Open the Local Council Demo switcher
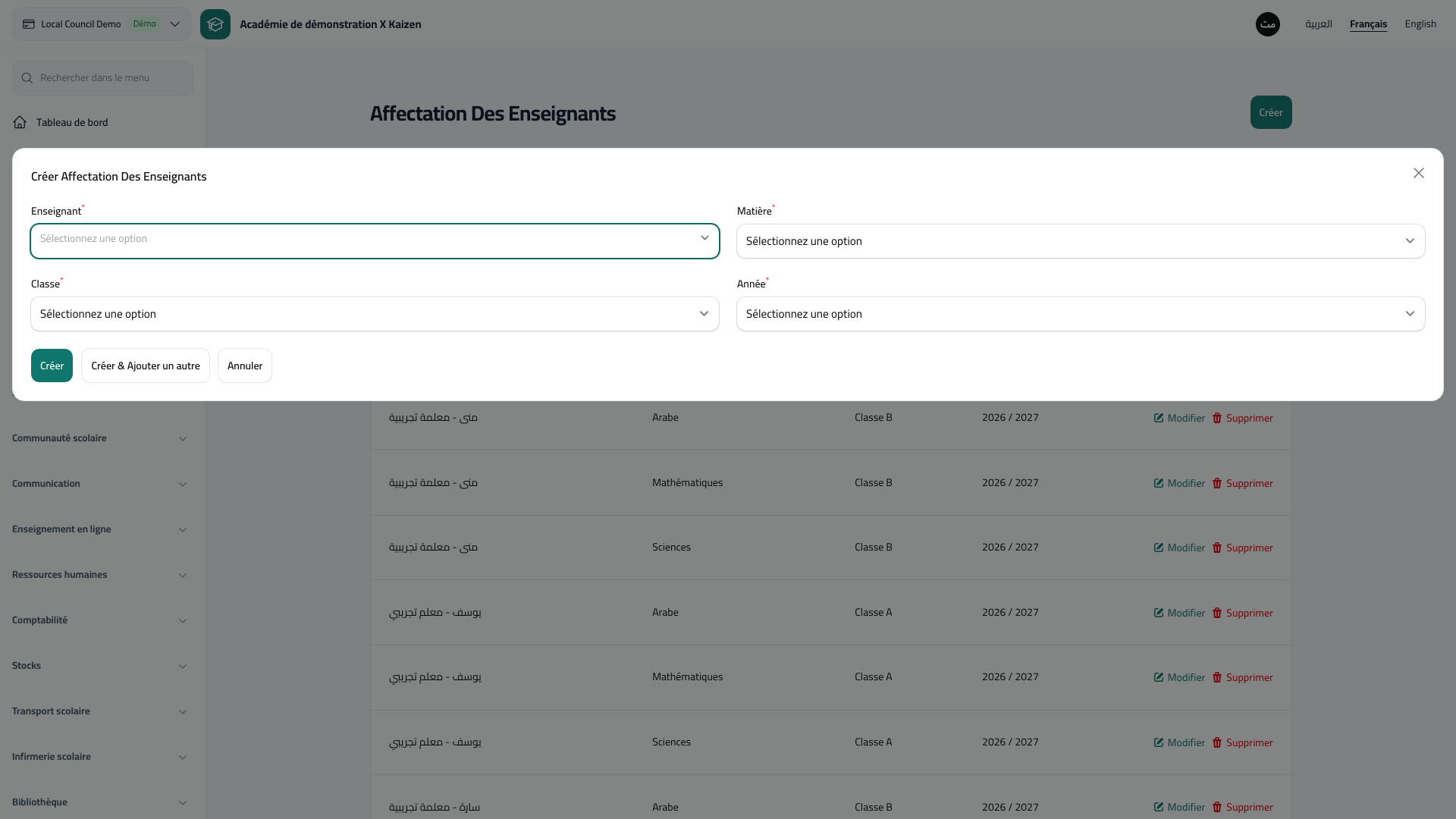The width and height of the screenshot is (1456, 819). tap(102, 24)
